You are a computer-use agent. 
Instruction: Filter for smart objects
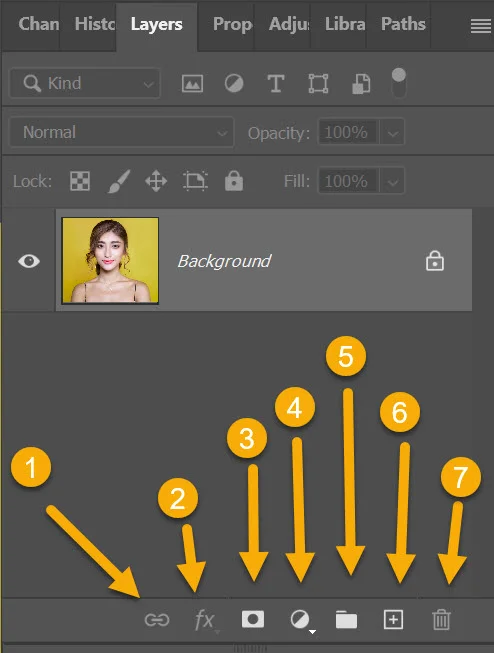click(361, 84)
